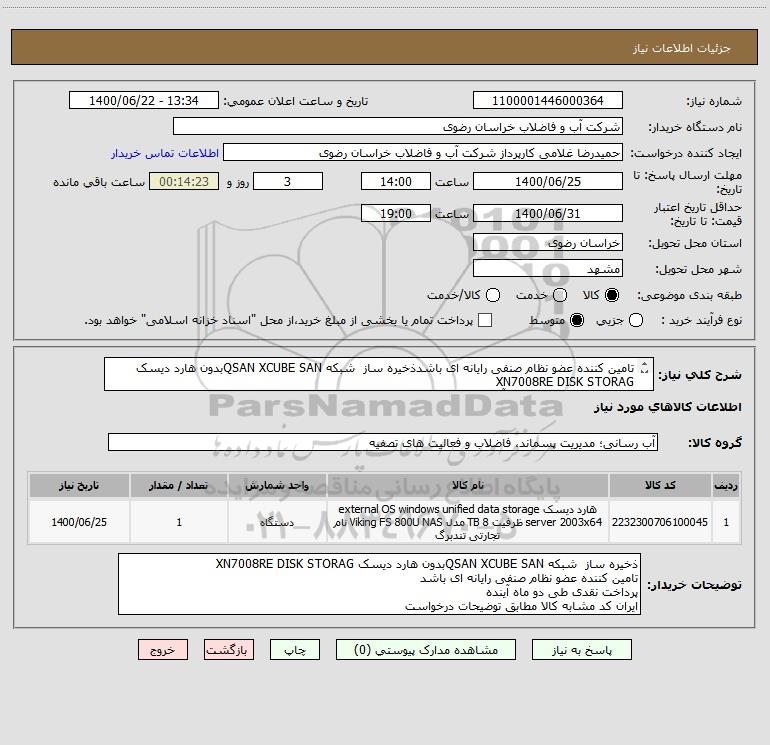Click the چاپ print button
770x745 pixels.
[x=295, y=649]
